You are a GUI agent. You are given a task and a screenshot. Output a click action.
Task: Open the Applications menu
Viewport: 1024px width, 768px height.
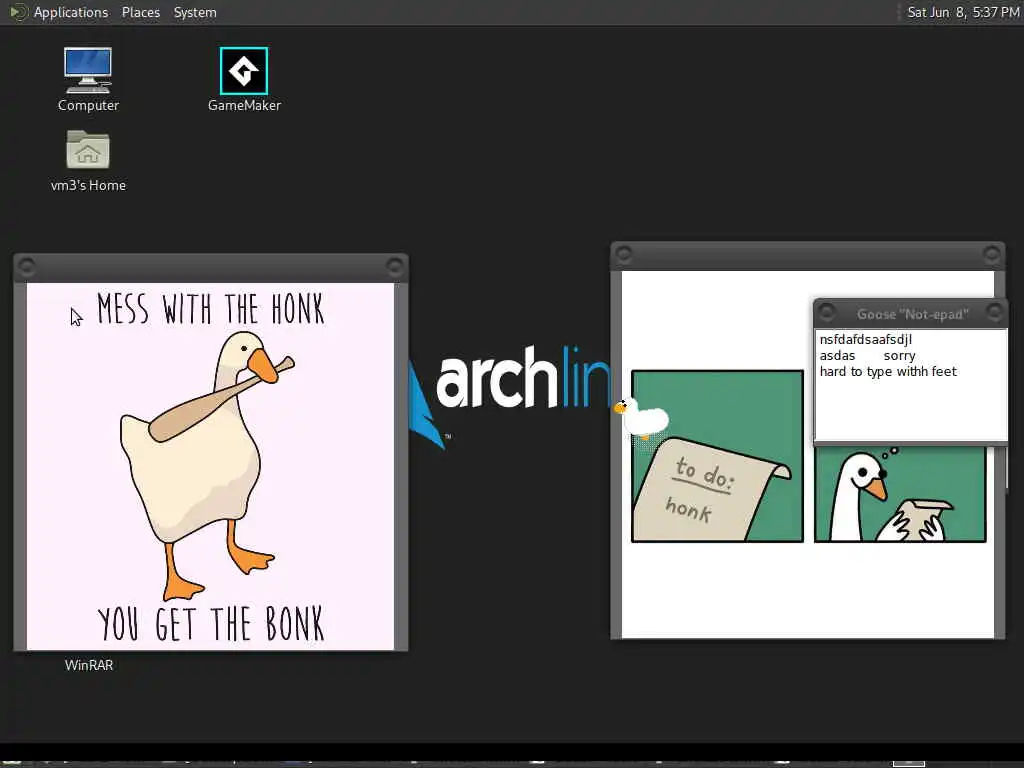click(x=71, y=12)
